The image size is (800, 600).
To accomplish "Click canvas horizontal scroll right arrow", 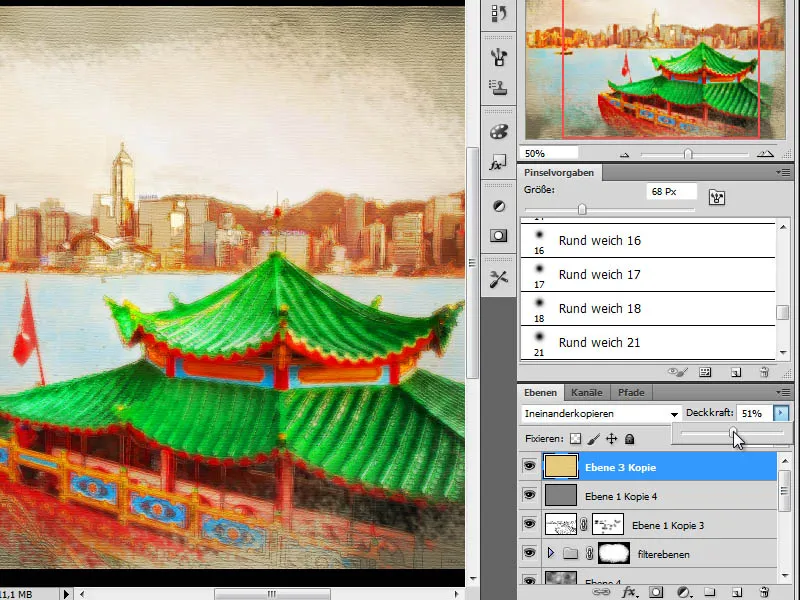I will click(456, 594).
